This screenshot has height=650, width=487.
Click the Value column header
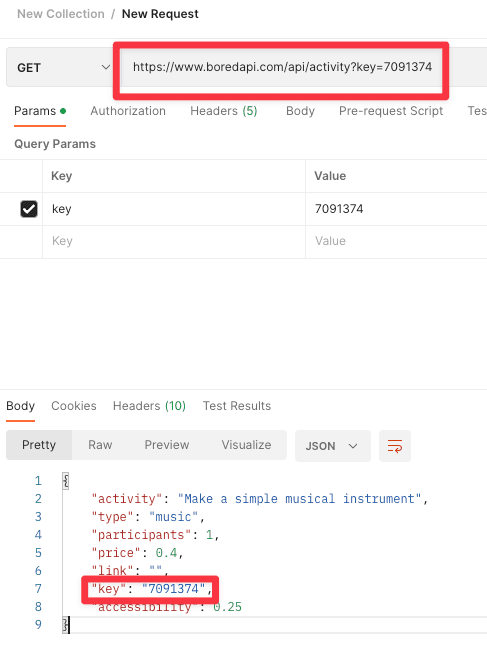click(x=330, y=176)
